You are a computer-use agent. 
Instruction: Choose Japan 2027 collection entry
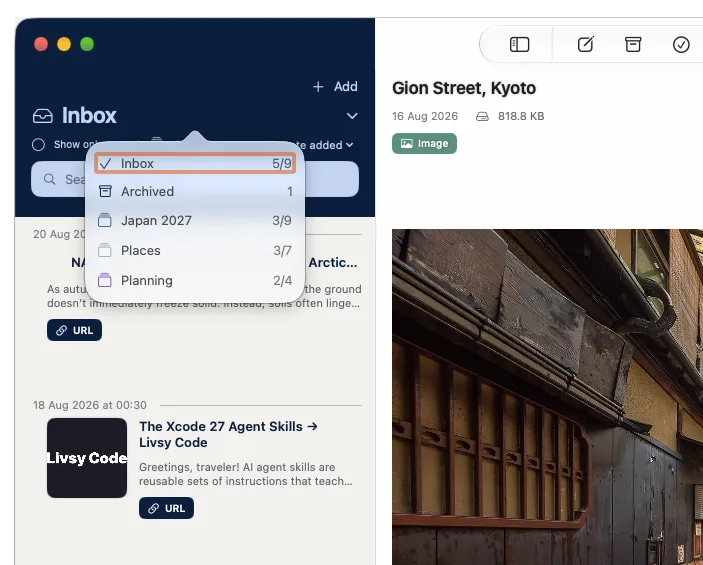tap(195, 220)
